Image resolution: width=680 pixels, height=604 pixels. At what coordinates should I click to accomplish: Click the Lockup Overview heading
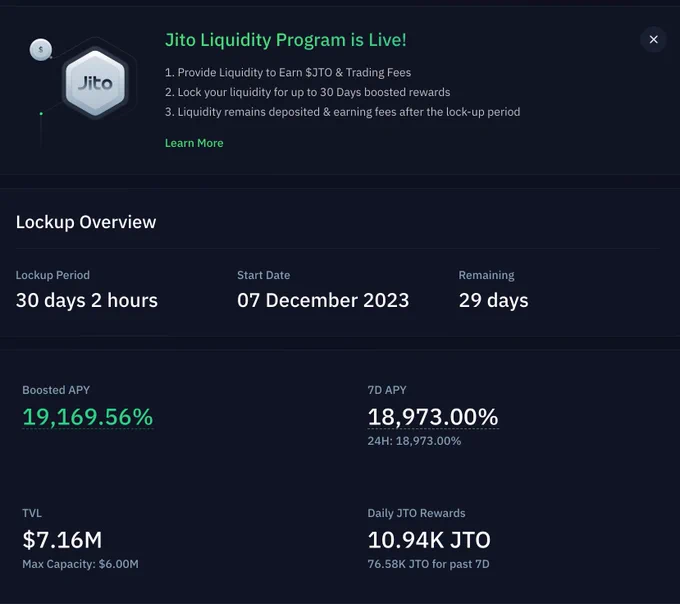click(86, 222)
